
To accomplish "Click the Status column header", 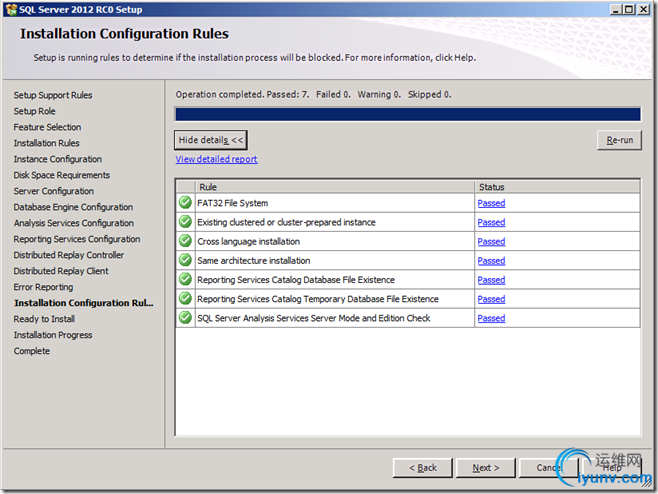I will (557, 187).
